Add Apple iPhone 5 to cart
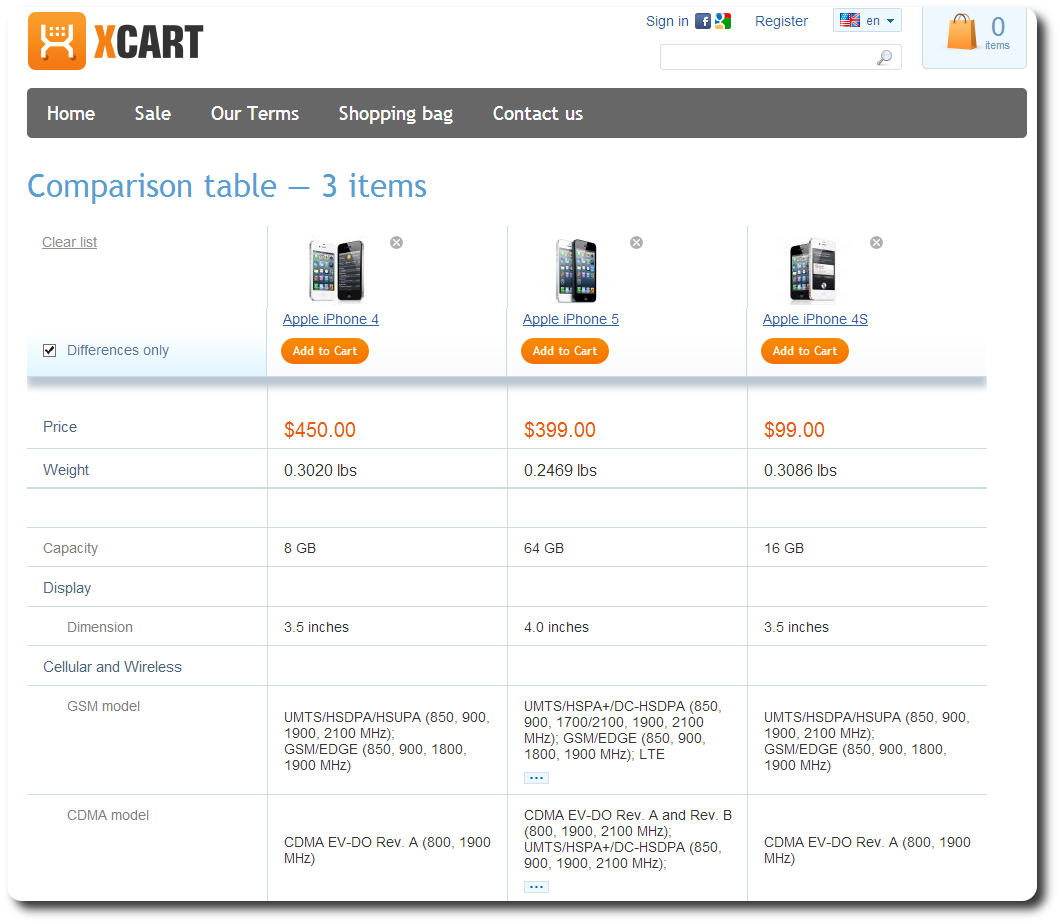The image size is (1060, 924). pos(565,351)
